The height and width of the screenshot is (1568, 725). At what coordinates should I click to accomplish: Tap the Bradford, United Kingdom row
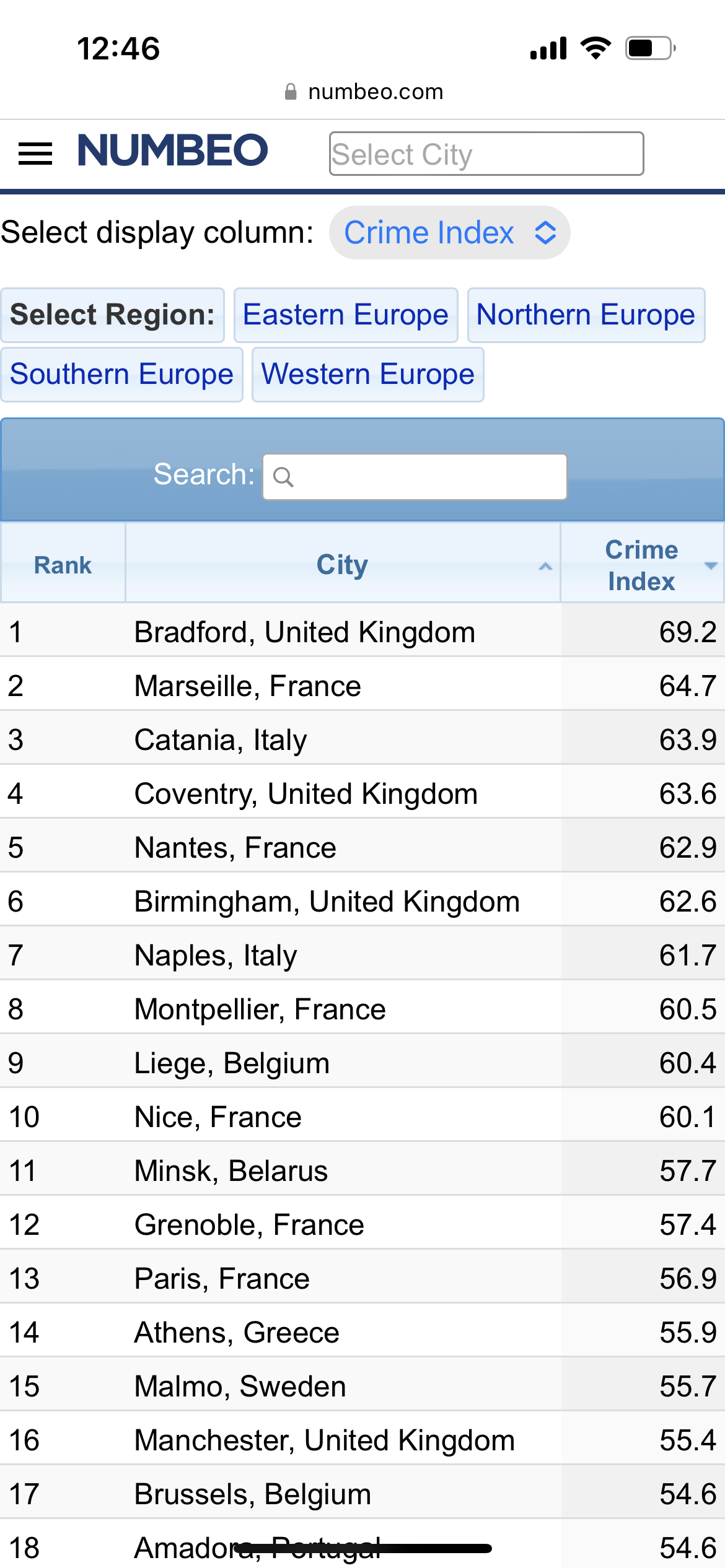[305, 632]
